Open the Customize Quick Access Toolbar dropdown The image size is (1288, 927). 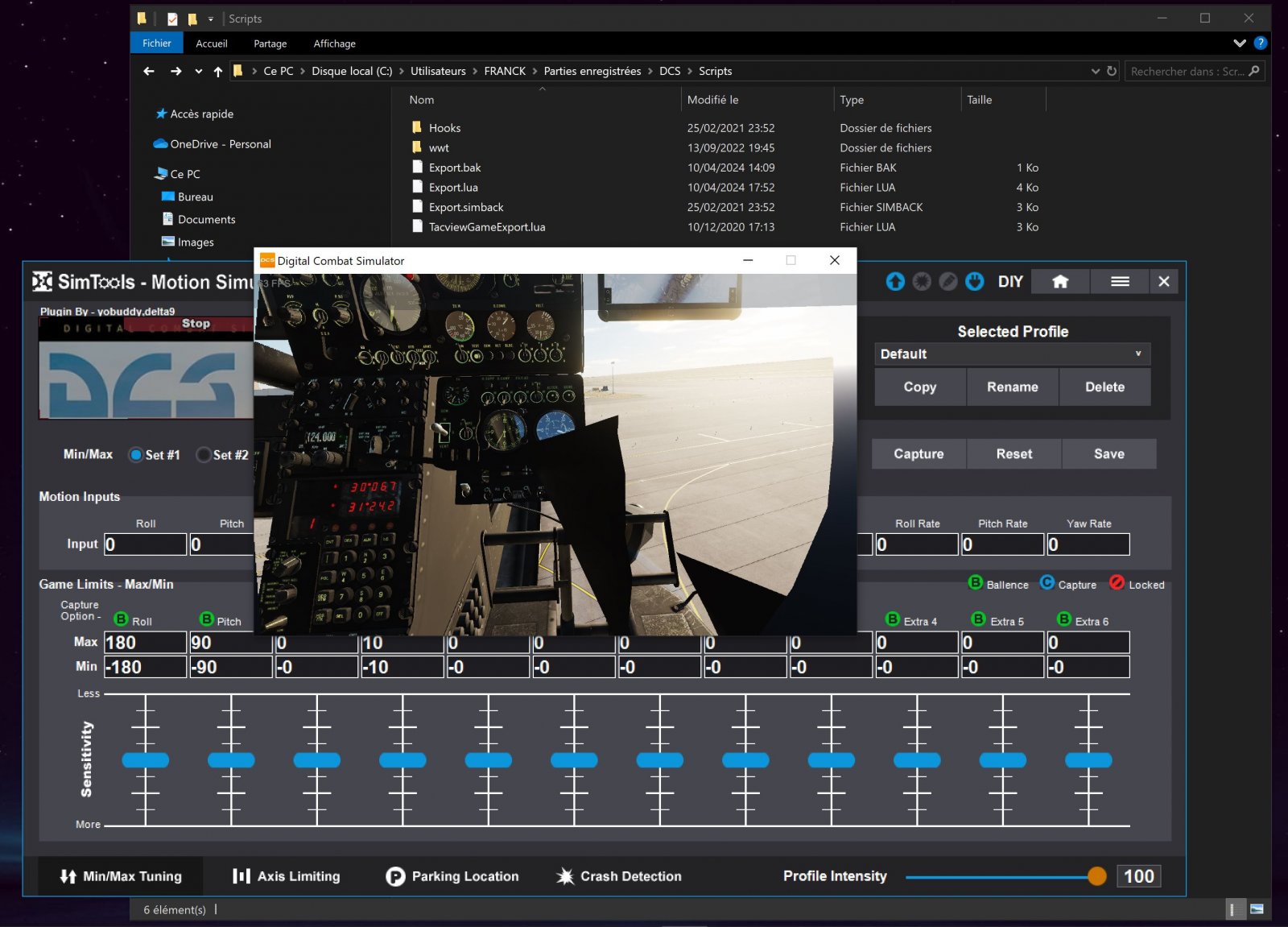pyautogui.click(x=211, y=19)
